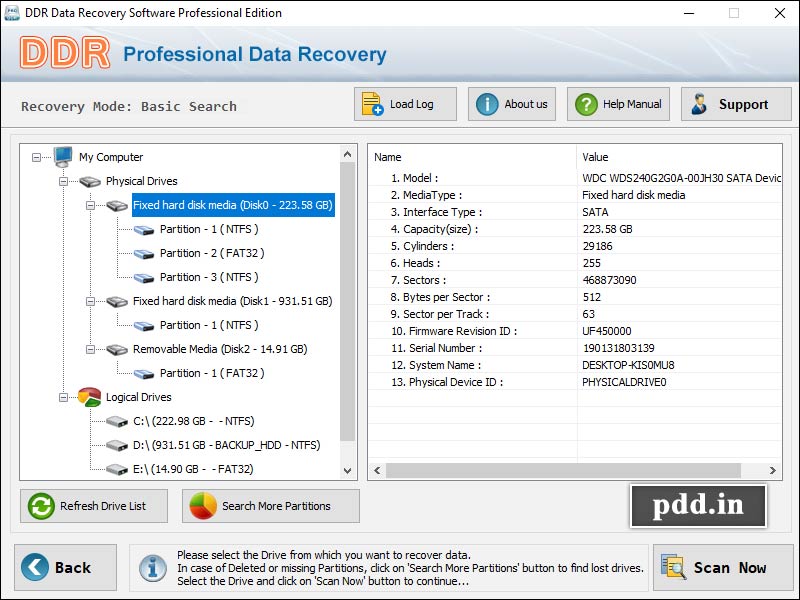Click the green refresh icon on Refresh Drive List
800x600 pixels.
click(x=39, y=506)
